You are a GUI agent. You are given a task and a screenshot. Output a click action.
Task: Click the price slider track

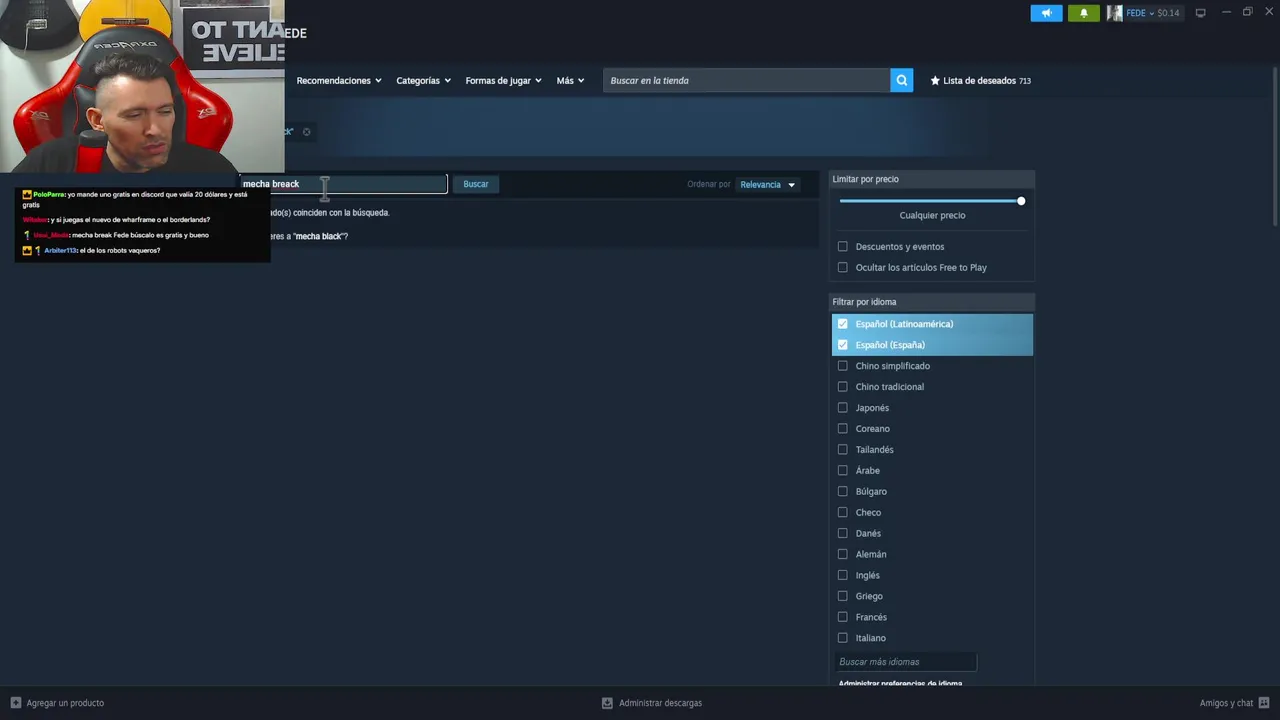point(930,201)
